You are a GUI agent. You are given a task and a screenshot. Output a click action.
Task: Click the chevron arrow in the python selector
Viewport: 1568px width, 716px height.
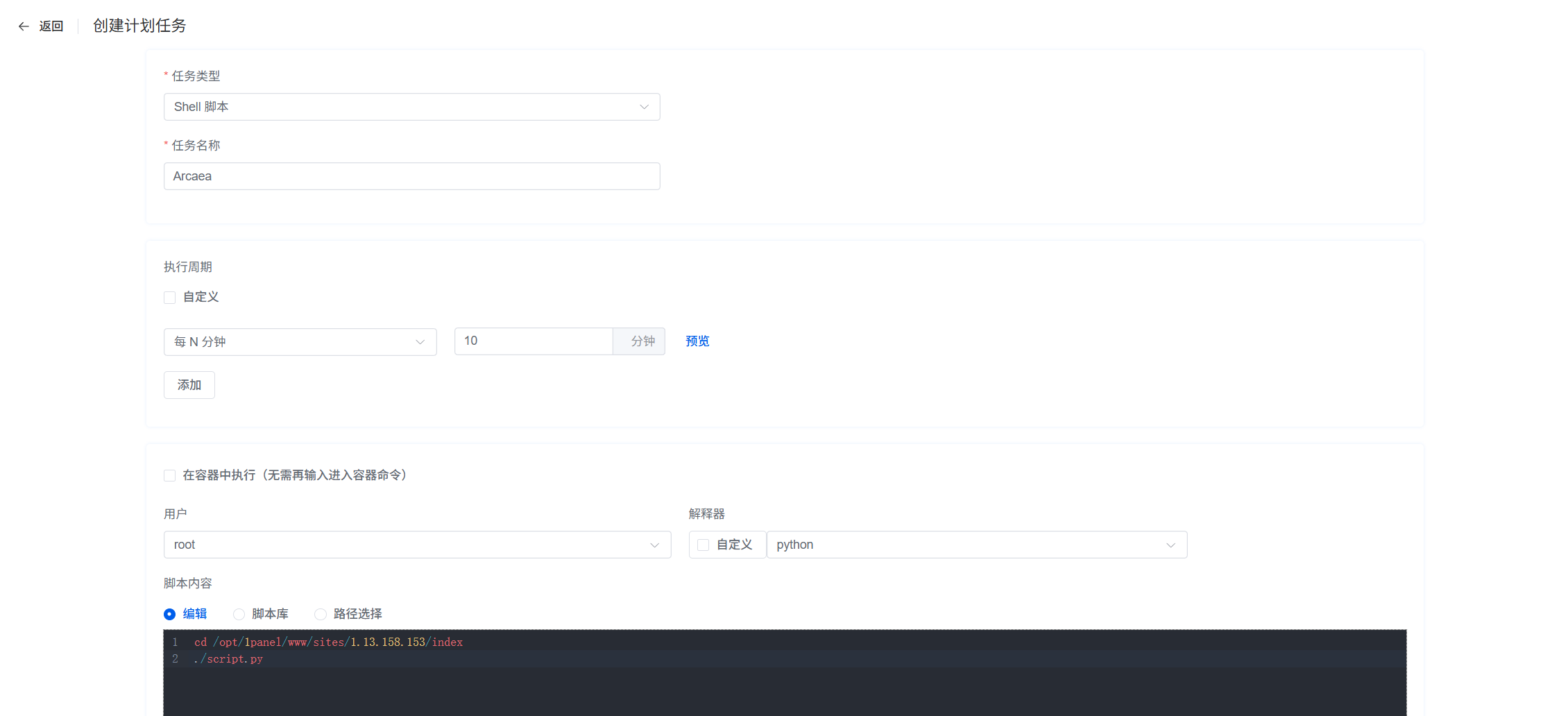(x=1170, y=545)
